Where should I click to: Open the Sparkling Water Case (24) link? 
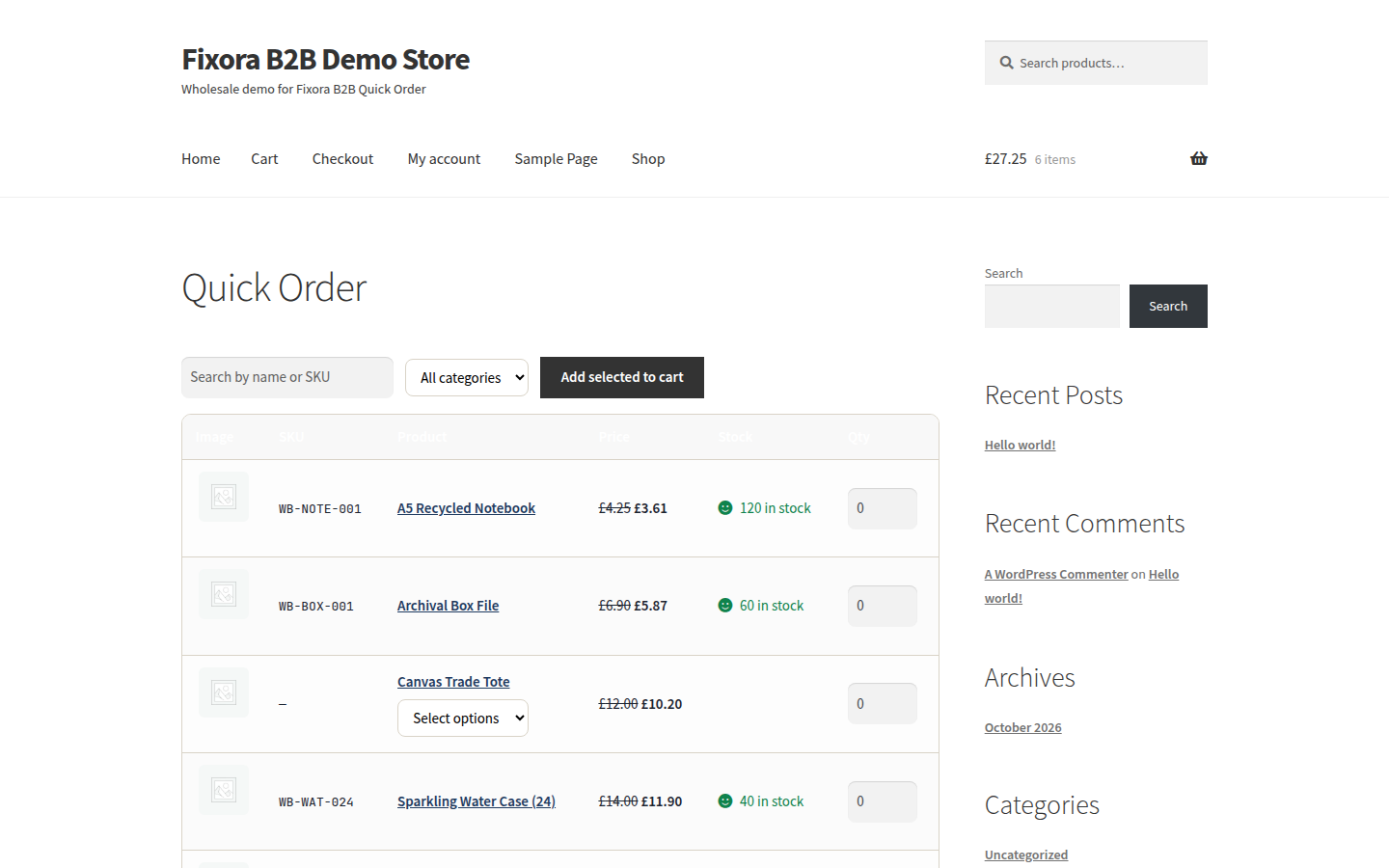click(477, 801)
